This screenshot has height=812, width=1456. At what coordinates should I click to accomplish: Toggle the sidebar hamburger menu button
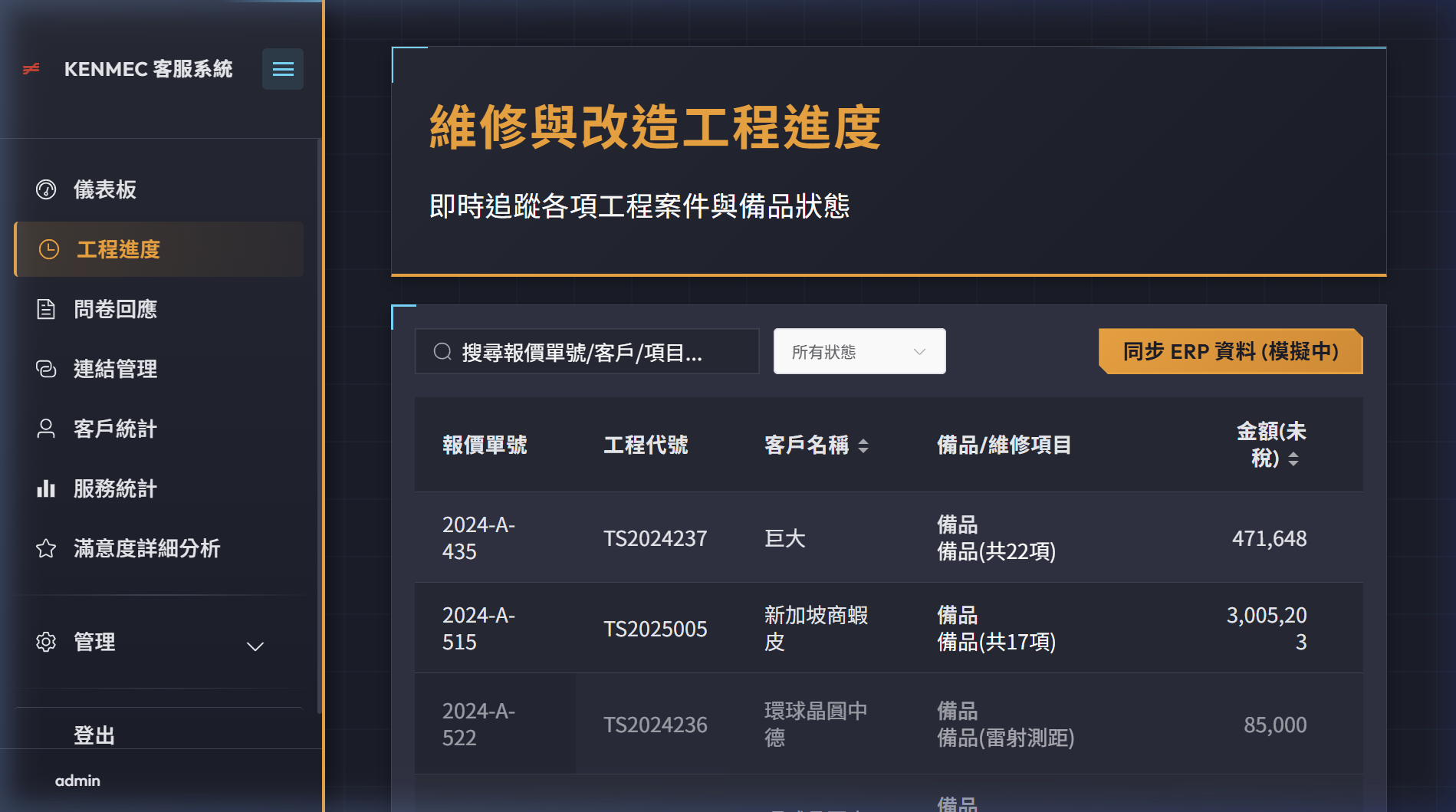(x=283, y=69)
